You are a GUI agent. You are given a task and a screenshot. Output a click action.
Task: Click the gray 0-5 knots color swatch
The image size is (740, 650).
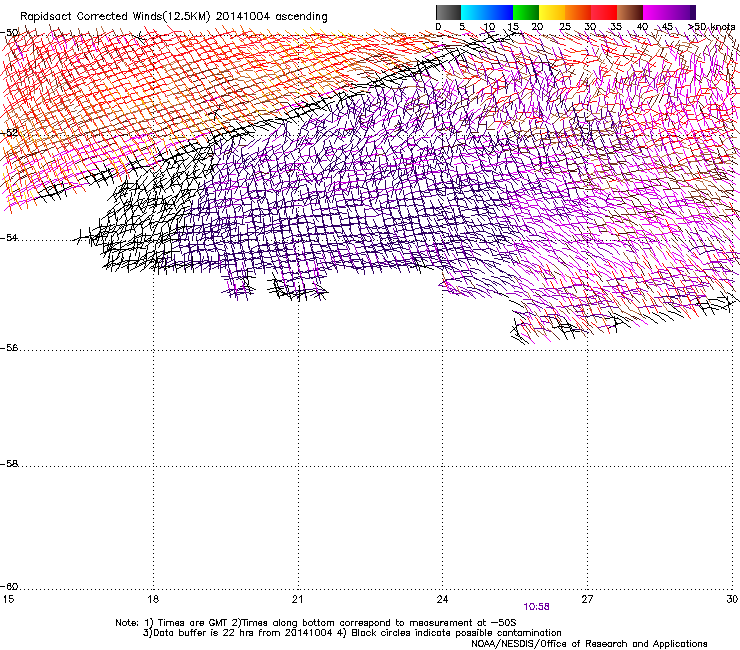(x=448, y=12)
